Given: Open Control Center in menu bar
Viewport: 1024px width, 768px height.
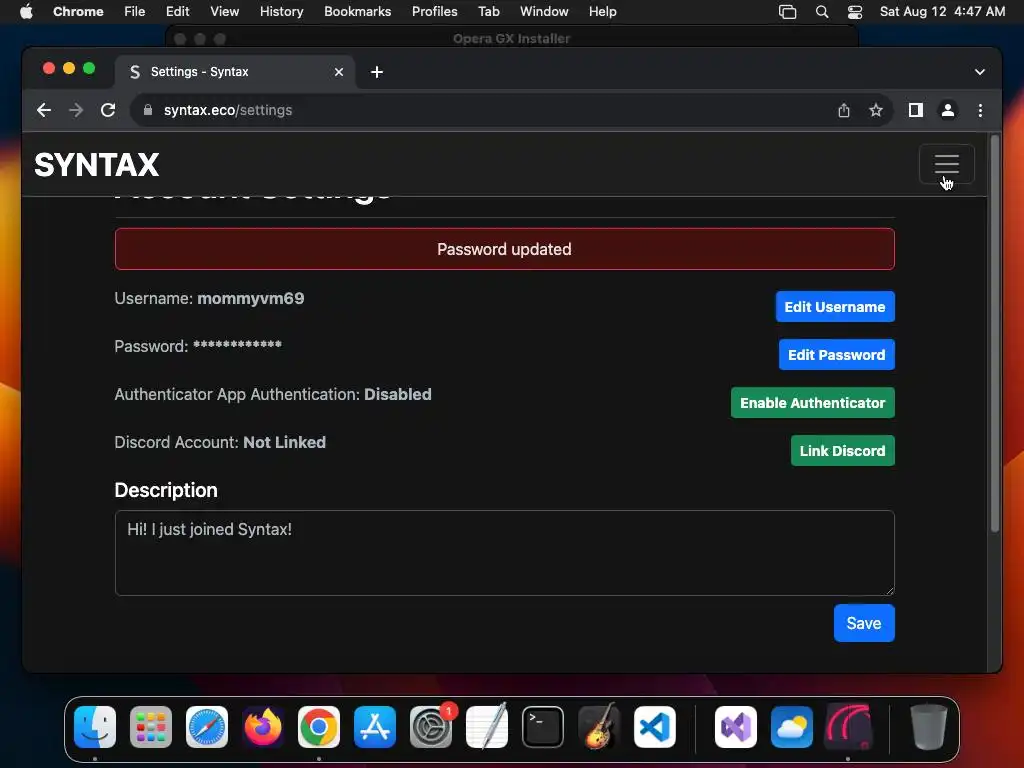Looking at the screenshot, I should click(855, 12).
